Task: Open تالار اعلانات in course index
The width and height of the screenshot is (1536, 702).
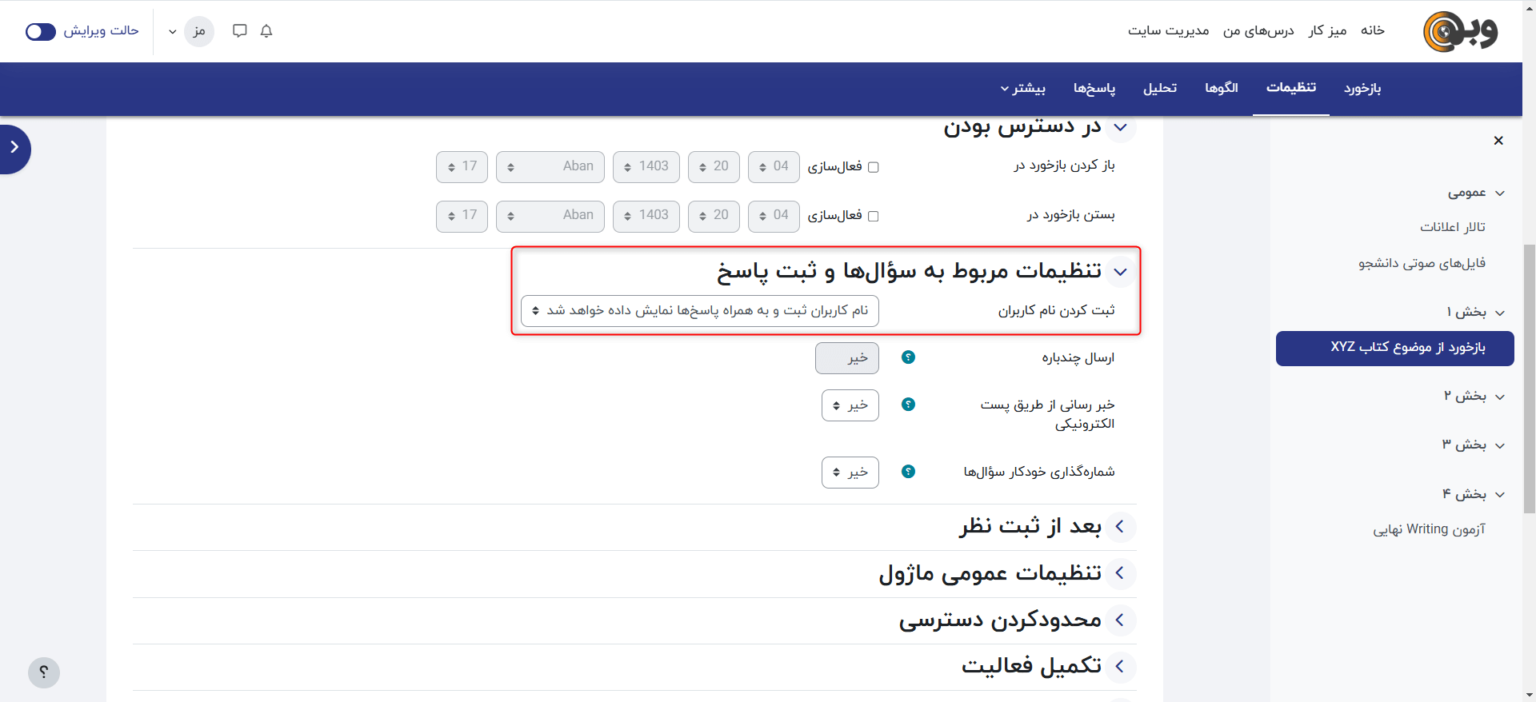Action: tap(1452, 227)
